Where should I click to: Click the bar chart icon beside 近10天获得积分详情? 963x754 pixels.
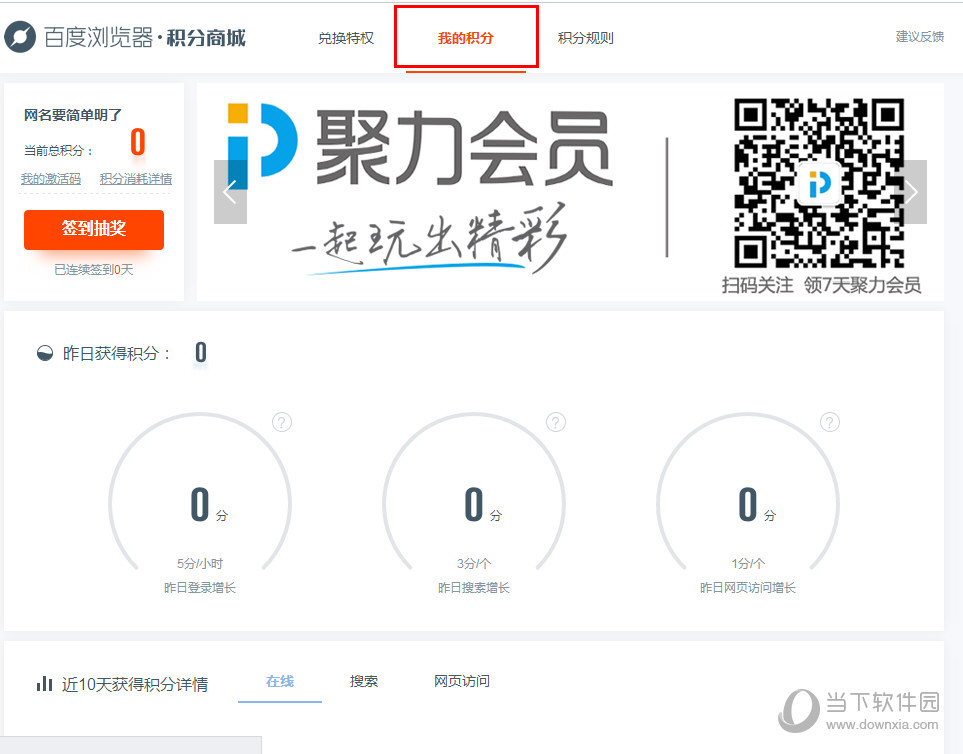(x=44, y=683)
